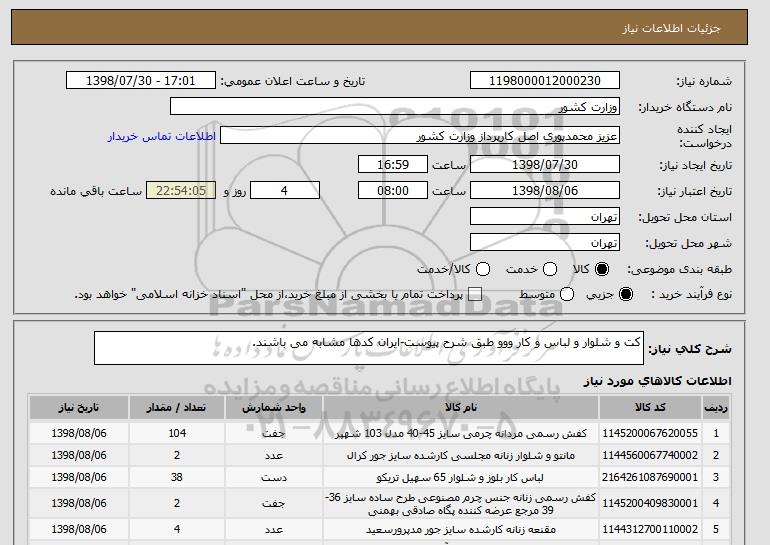The width and height of the screenshot is (770, 545).
Task: Click the تعداد / مقدار column header
Action: point(177,408)
